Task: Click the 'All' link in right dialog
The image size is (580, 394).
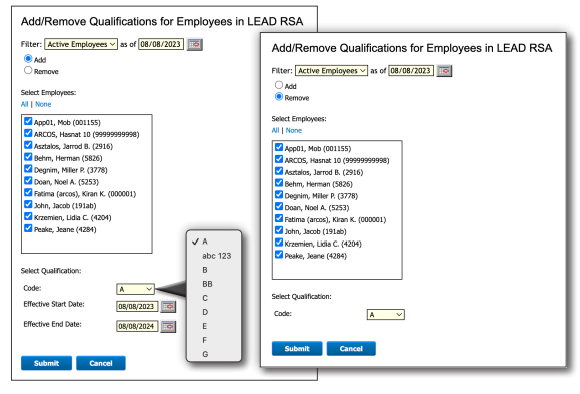Action: [x=275, y=131]
